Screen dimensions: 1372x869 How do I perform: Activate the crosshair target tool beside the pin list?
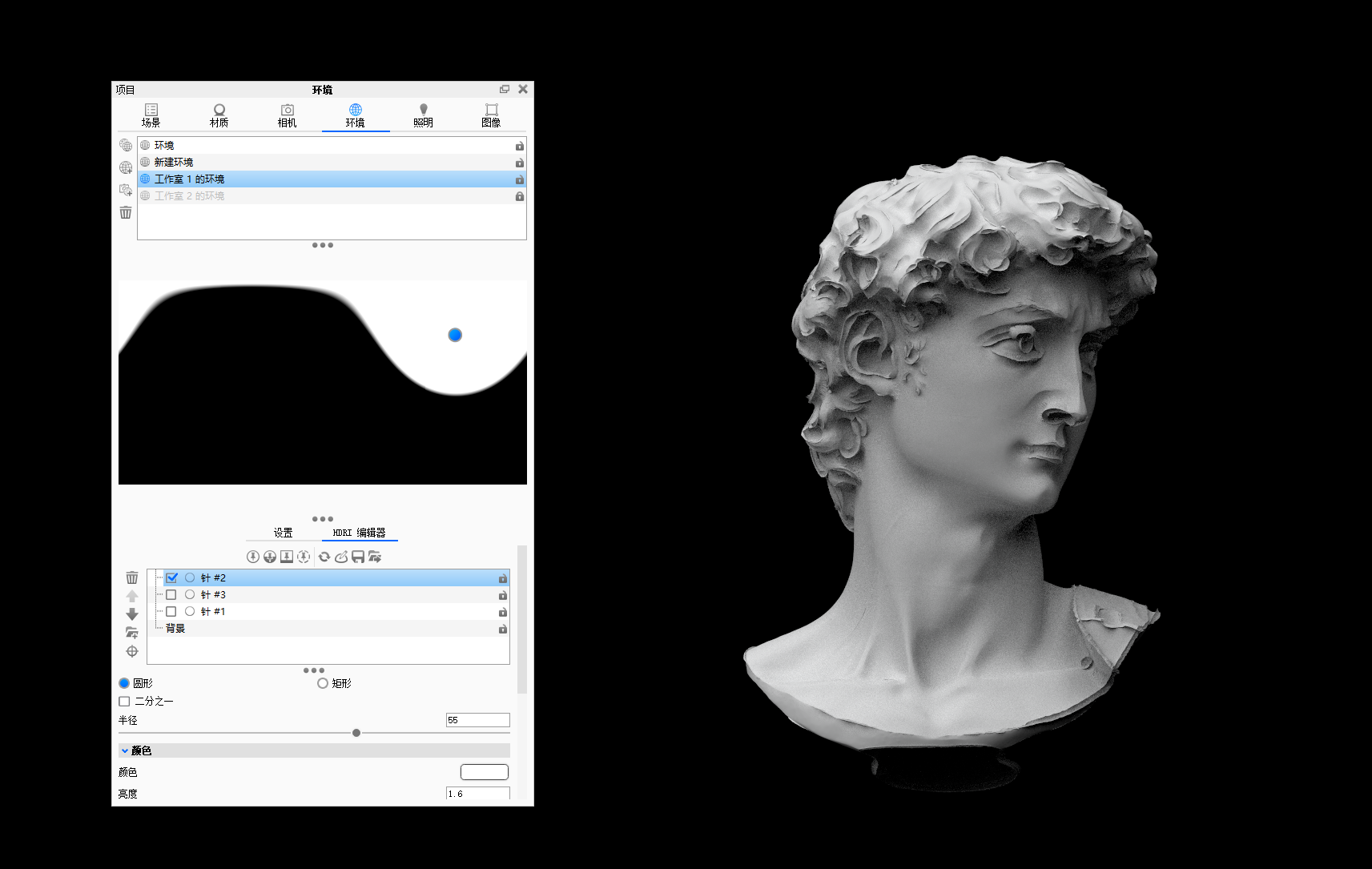coord(132,651)
